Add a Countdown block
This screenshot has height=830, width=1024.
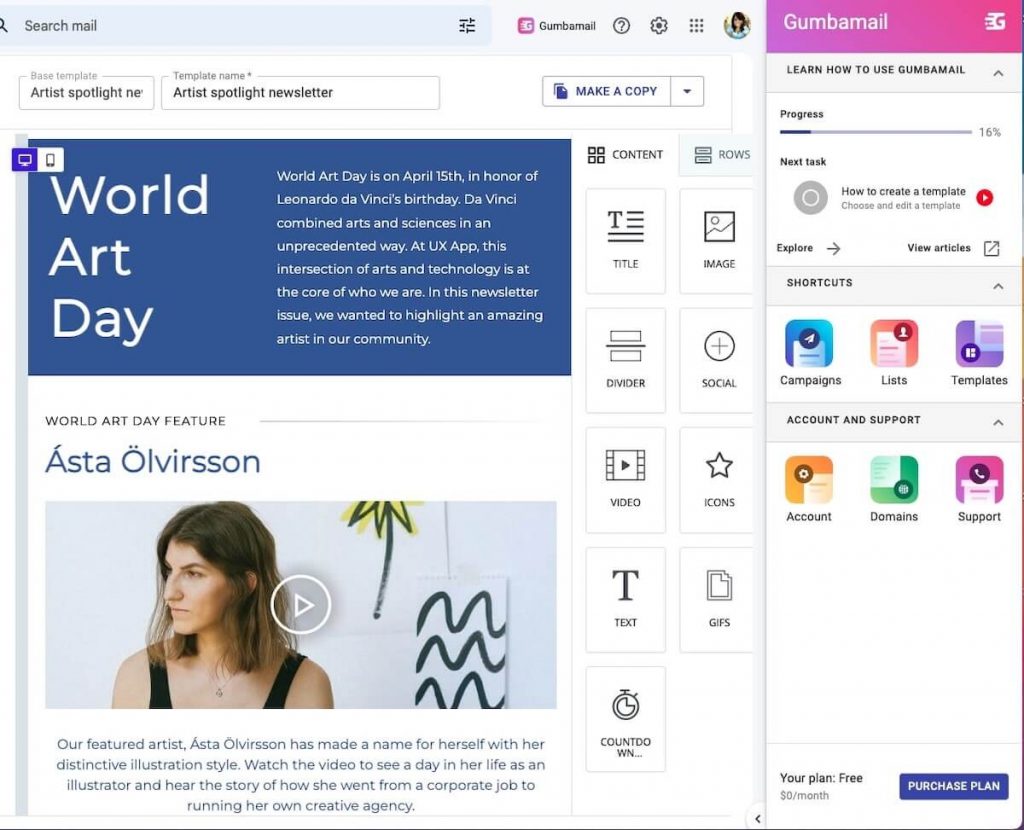[625, 720]
